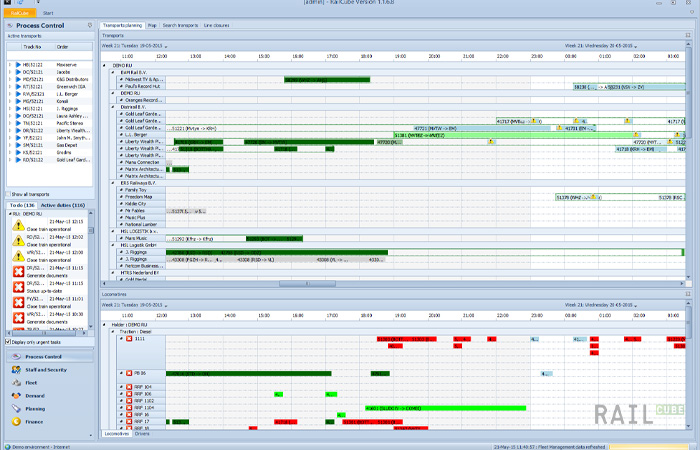Expand the Gold Leaf Garden active transport row
The height and width of the screenshot is (450, 700).
click(x=10, y=160)
